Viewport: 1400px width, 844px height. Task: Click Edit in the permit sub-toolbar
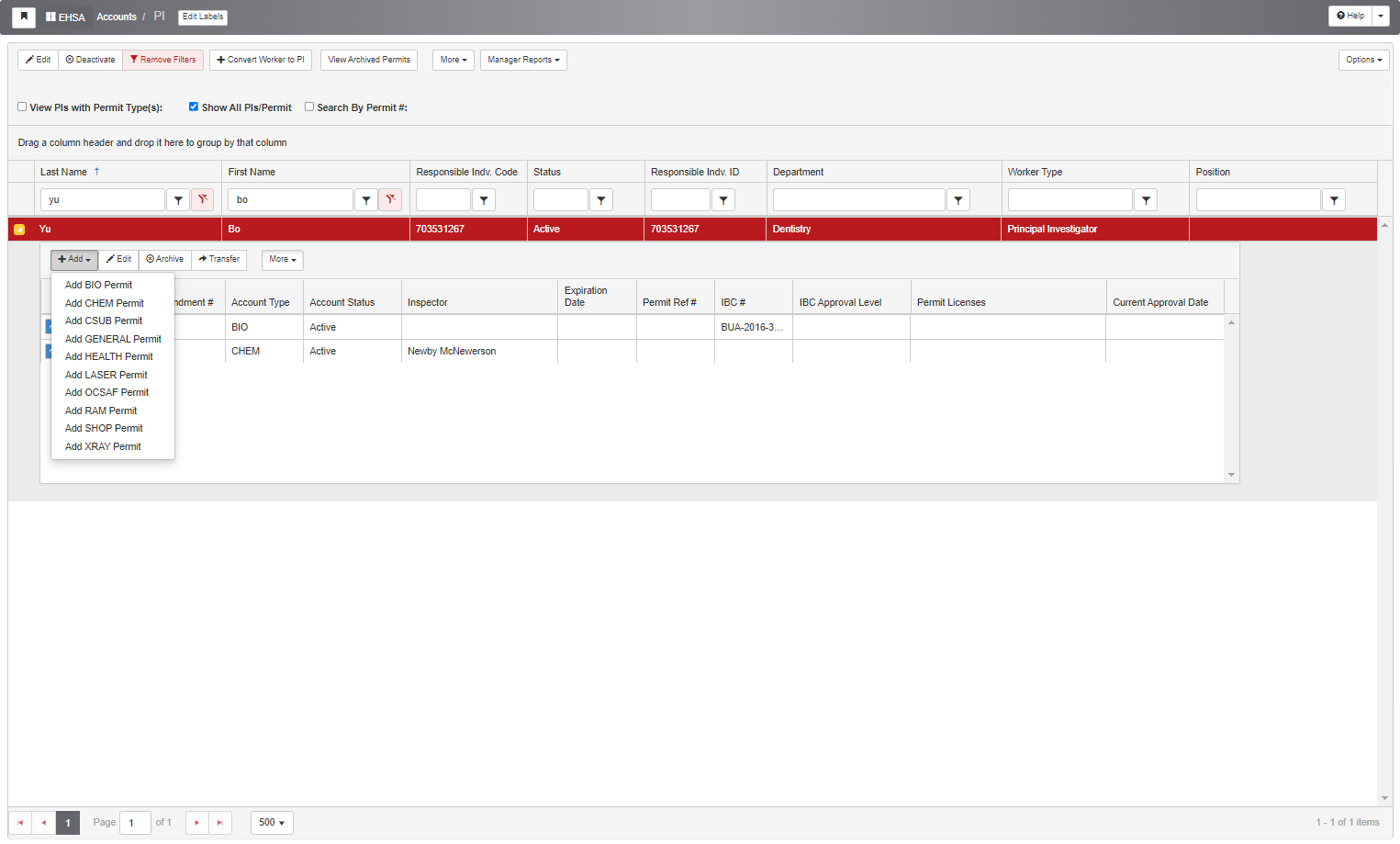tap(119, 260)
